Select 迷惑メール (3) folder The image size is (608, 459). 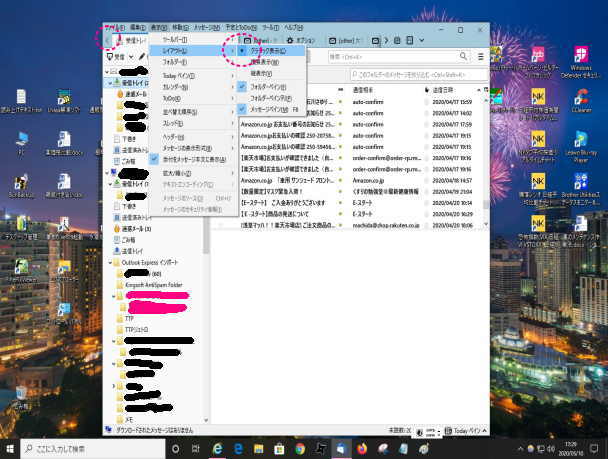[136, 229]
